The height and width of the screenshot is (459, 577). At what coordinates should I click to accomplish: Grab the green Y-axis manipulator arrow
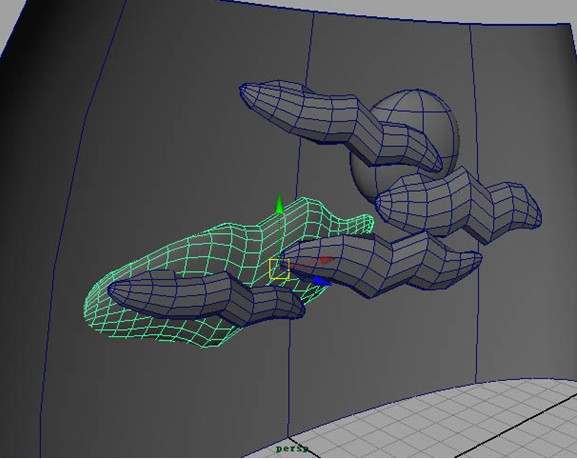(x=279, y=204)
